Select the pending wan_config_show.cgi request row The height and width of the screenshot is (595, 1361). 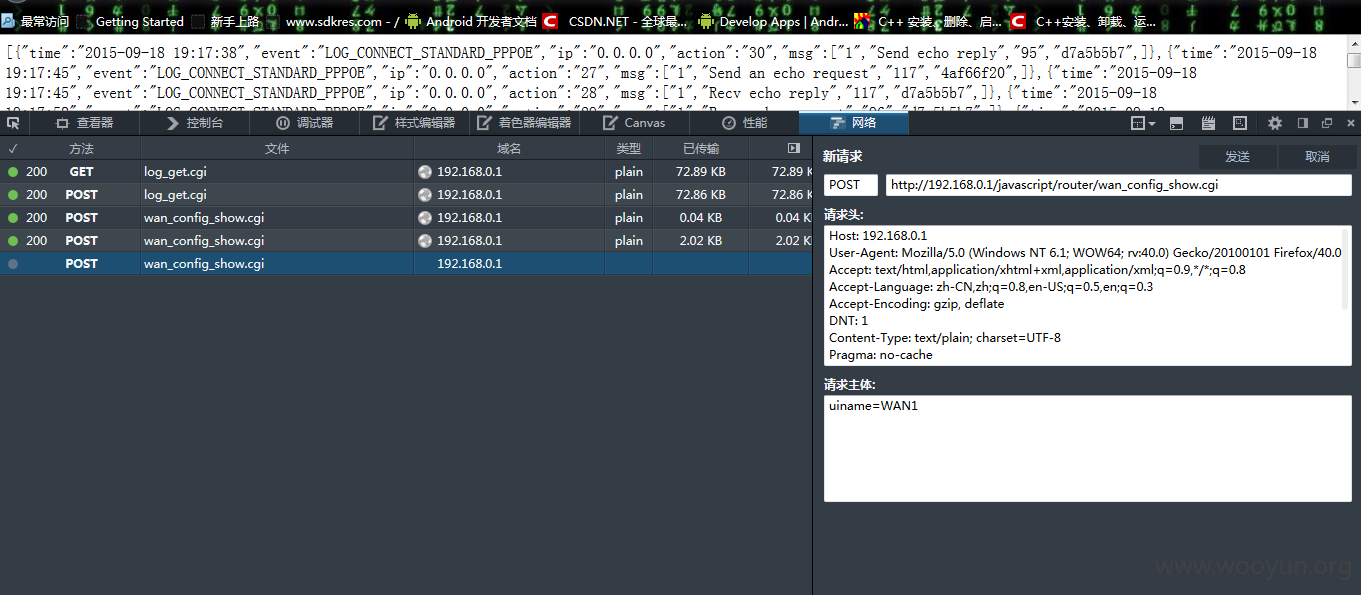coord(406,264)
